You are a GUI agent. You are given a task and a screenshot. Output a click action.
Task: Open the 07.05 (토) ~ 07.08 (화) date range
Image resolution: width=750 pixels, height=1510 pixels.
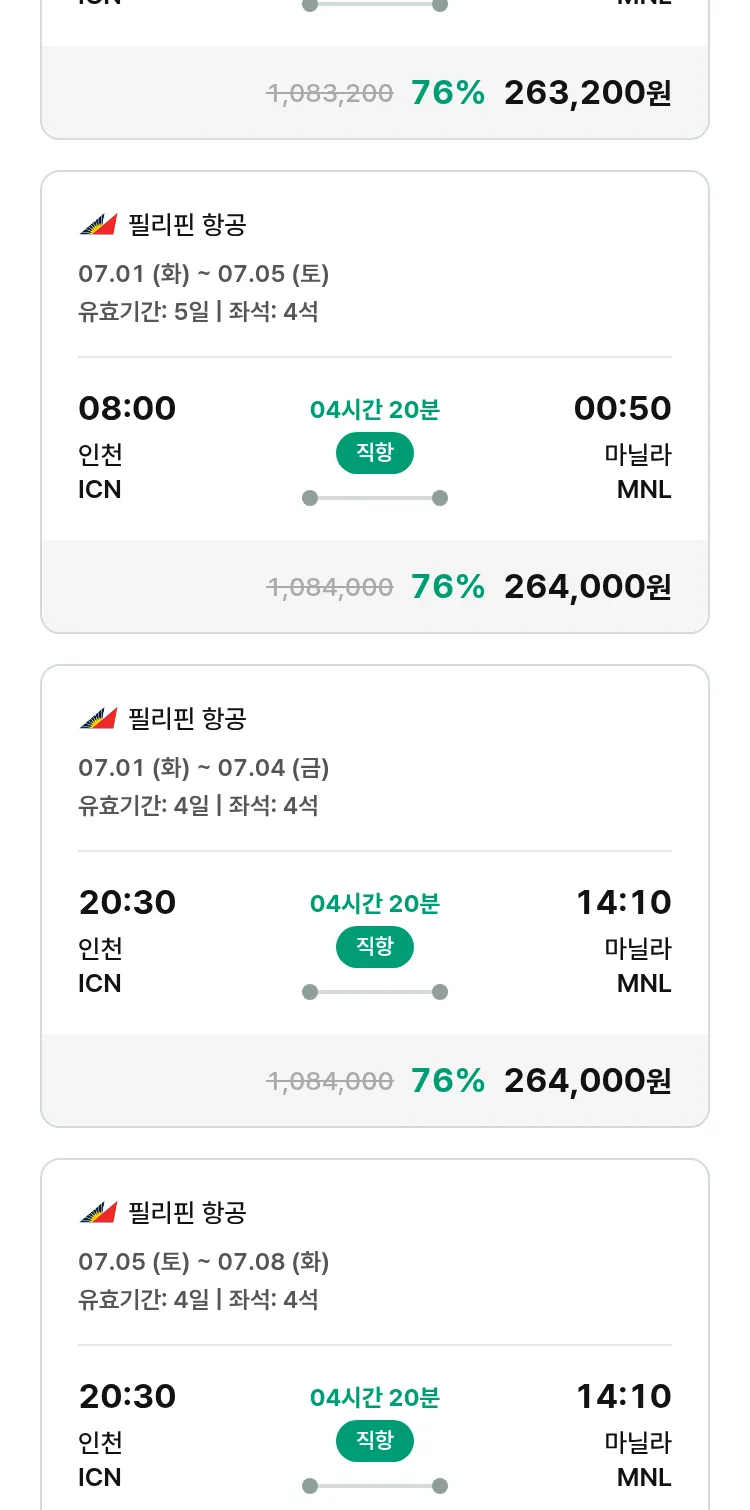tap(204, 1262)
